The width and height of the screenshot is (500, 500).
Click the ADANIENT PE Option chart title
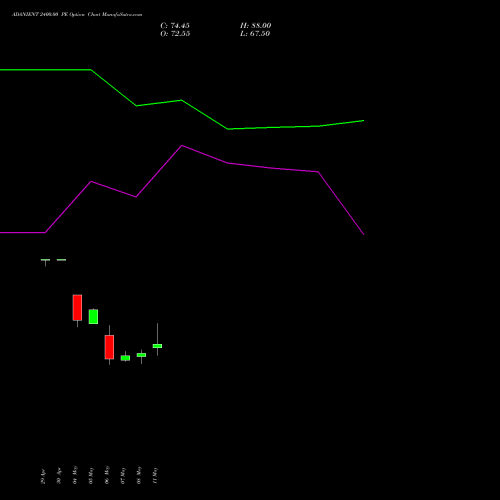(x=77, y=15)
